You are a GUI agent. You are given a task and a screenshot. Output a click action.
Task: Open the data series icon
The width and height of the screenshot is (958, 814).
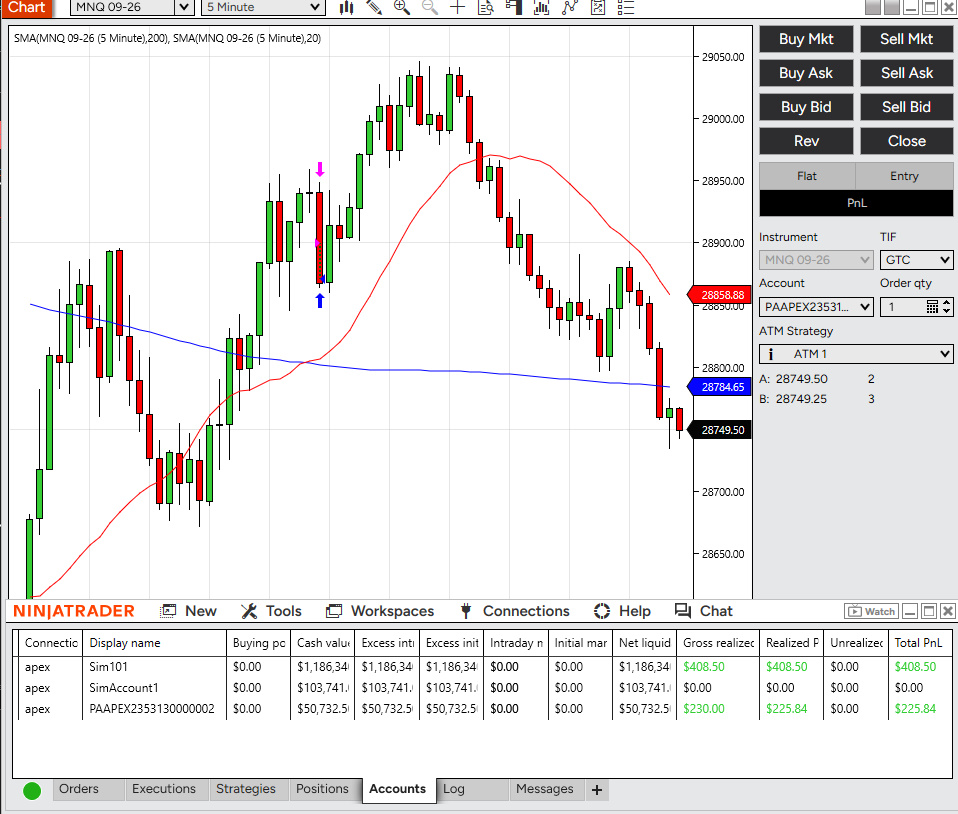coord(541,7)
